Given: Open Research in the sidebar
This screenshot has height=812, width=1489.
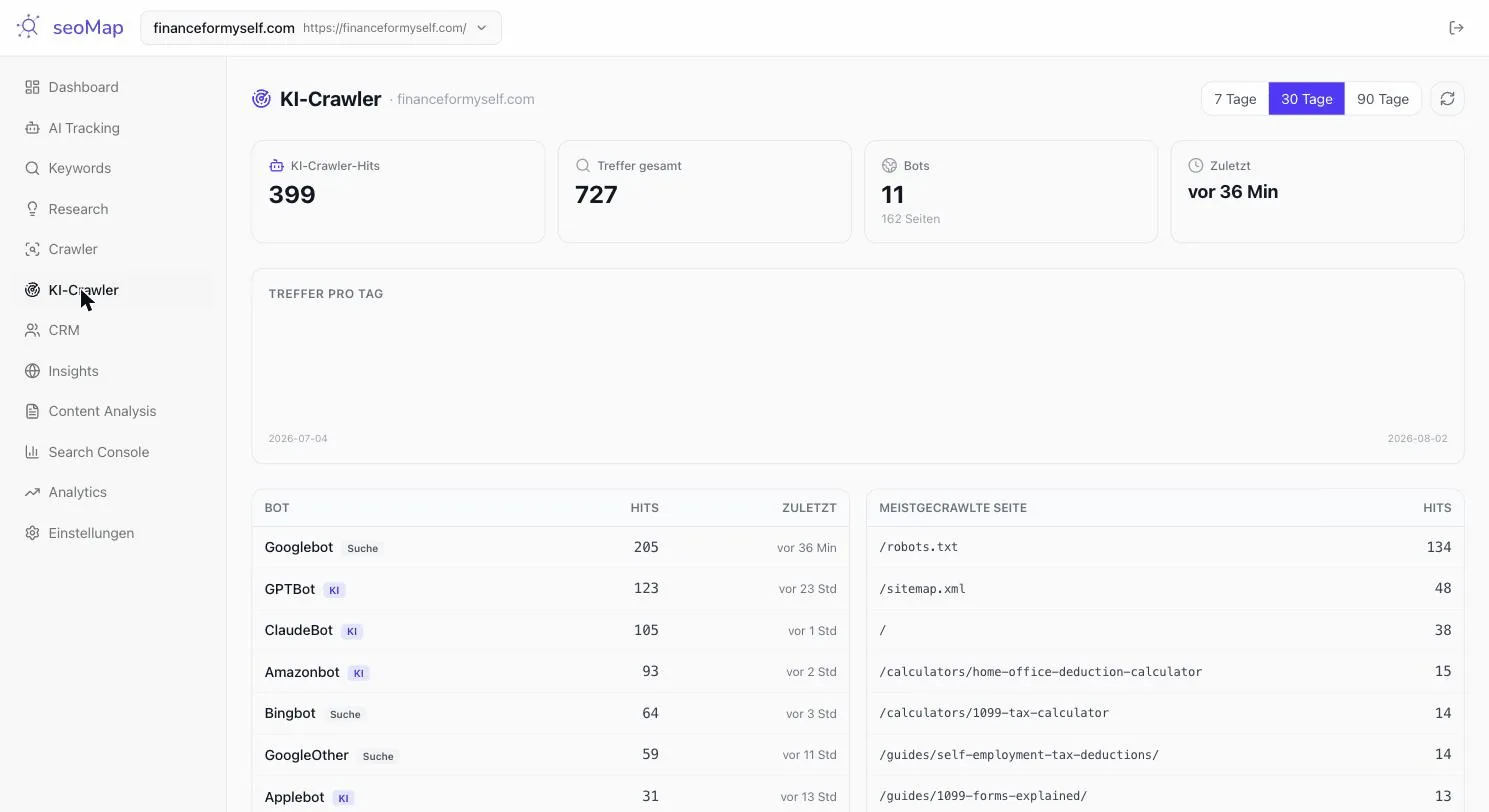Looking at the screenshot, I should tap(113, 209).
